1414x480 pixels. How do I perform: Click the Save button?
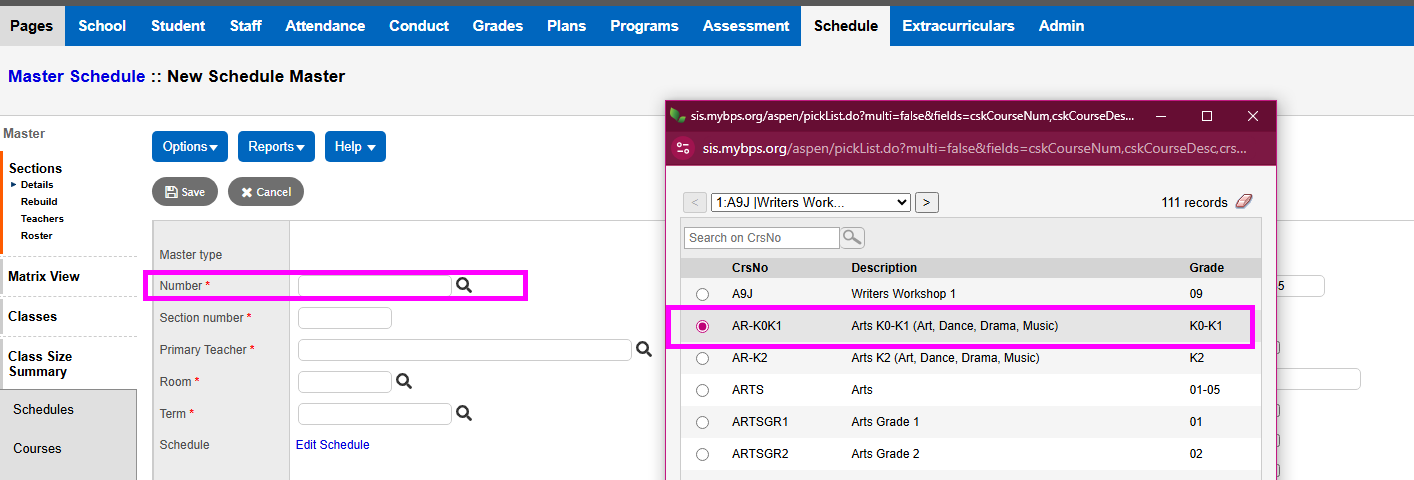pos(185,192)
